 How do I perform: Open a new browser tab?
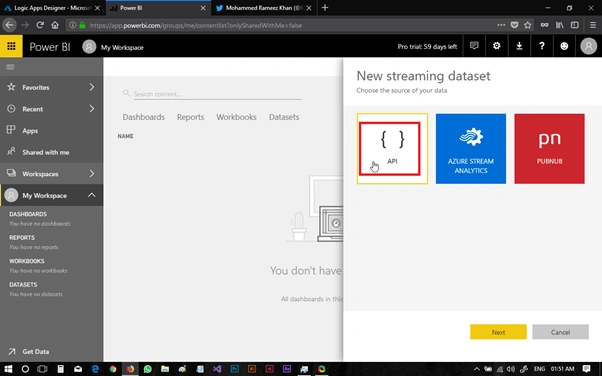click(x=325, y=8)
